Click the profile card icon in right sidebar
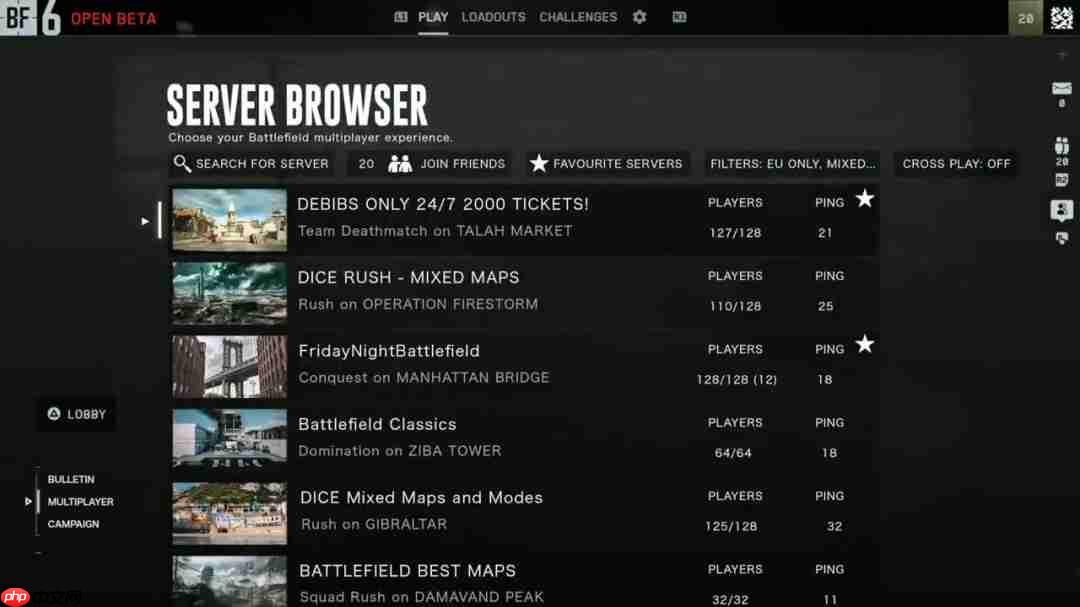This screenshot has height=607, width=1080. 1061,209
